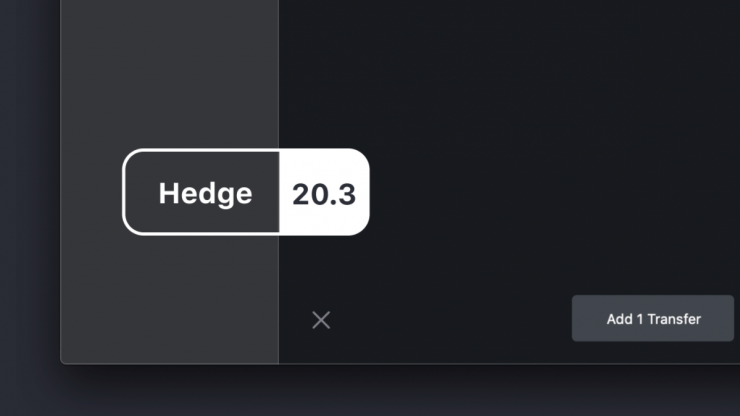Select the white 20.3 half of the badge
Image resolution: width=740 pixels, height=416 pixels.
pos(323,192)
